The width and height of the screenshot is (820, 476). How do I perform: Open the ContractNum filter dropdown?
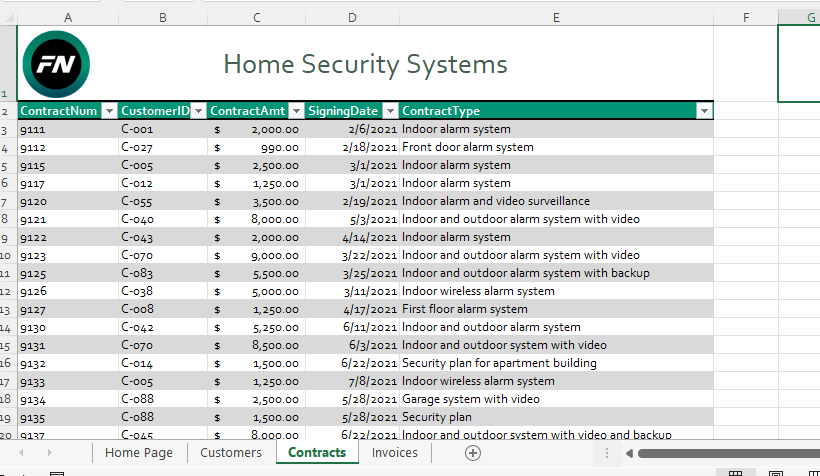point(109,111)
